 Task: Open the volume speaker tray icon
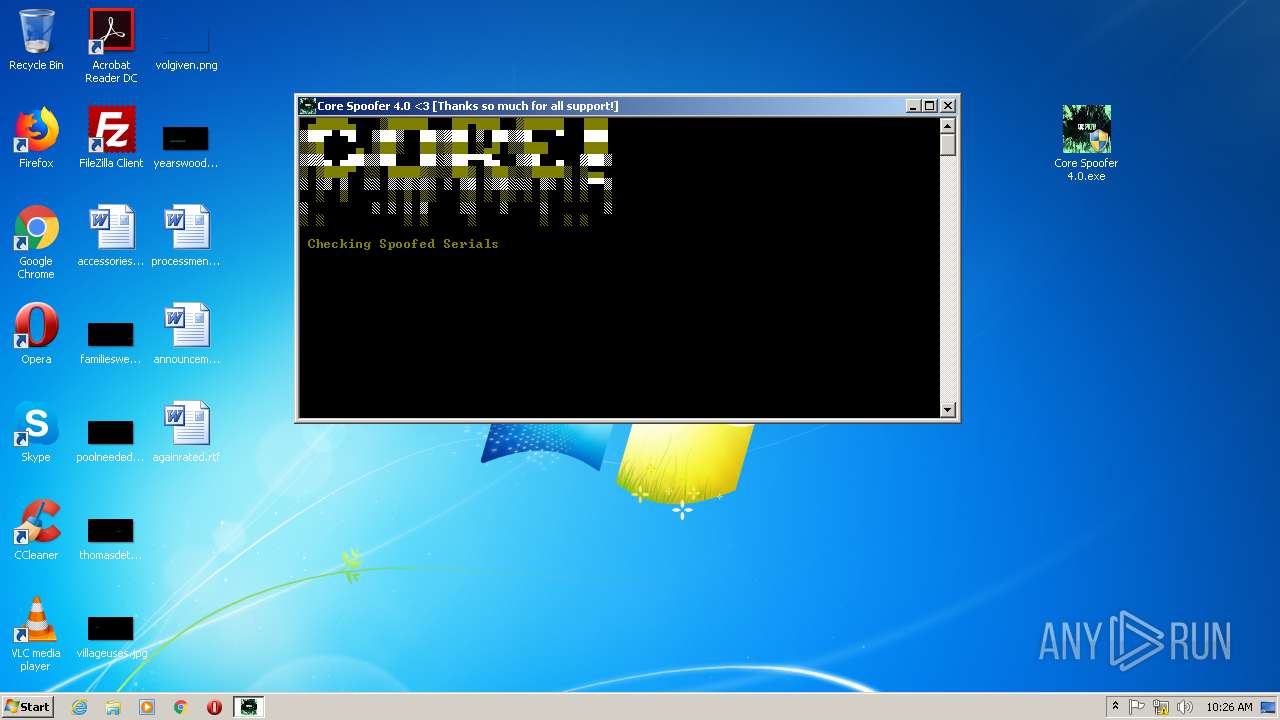pyautogui.click(x=1185, y=707)
